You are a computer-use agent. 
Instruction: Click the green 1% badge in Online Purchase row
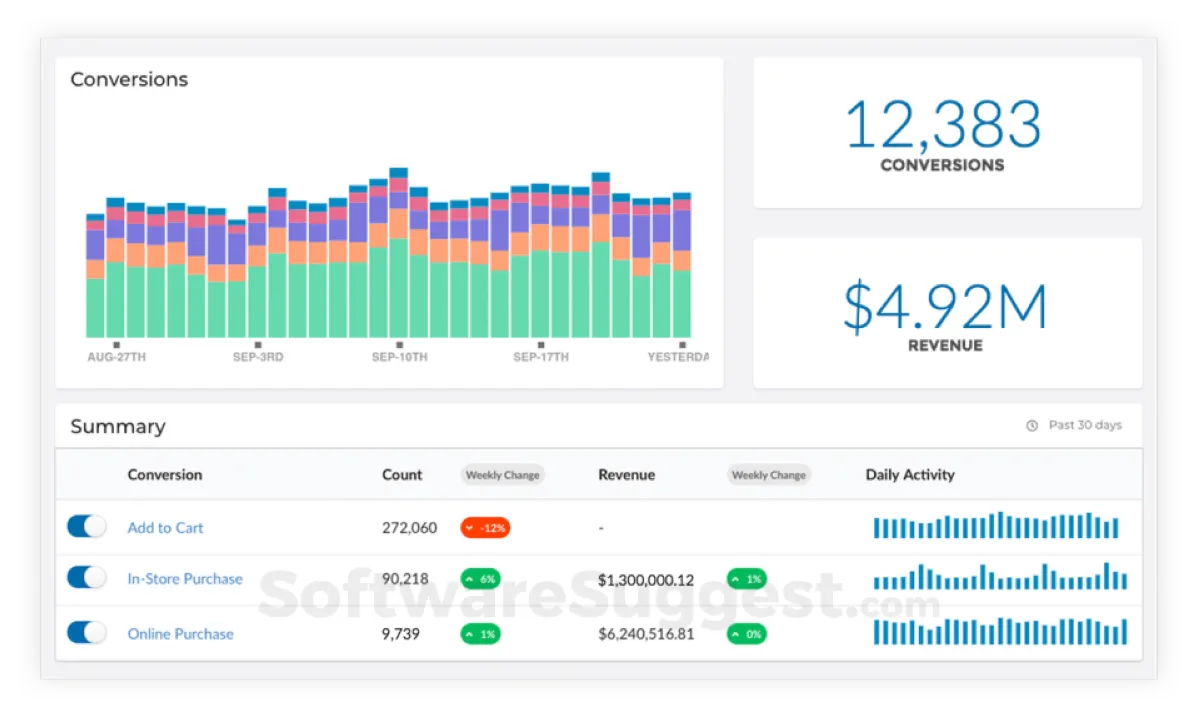pyautogui.click(x=480, y=634)
